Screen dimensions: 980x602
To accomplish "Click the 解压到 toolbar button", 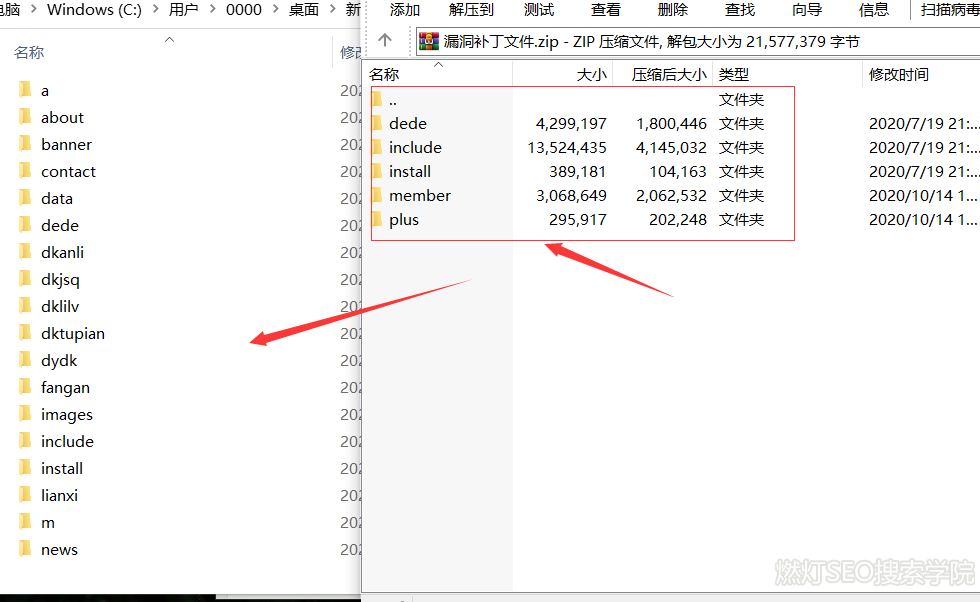I will pos(471,9).
